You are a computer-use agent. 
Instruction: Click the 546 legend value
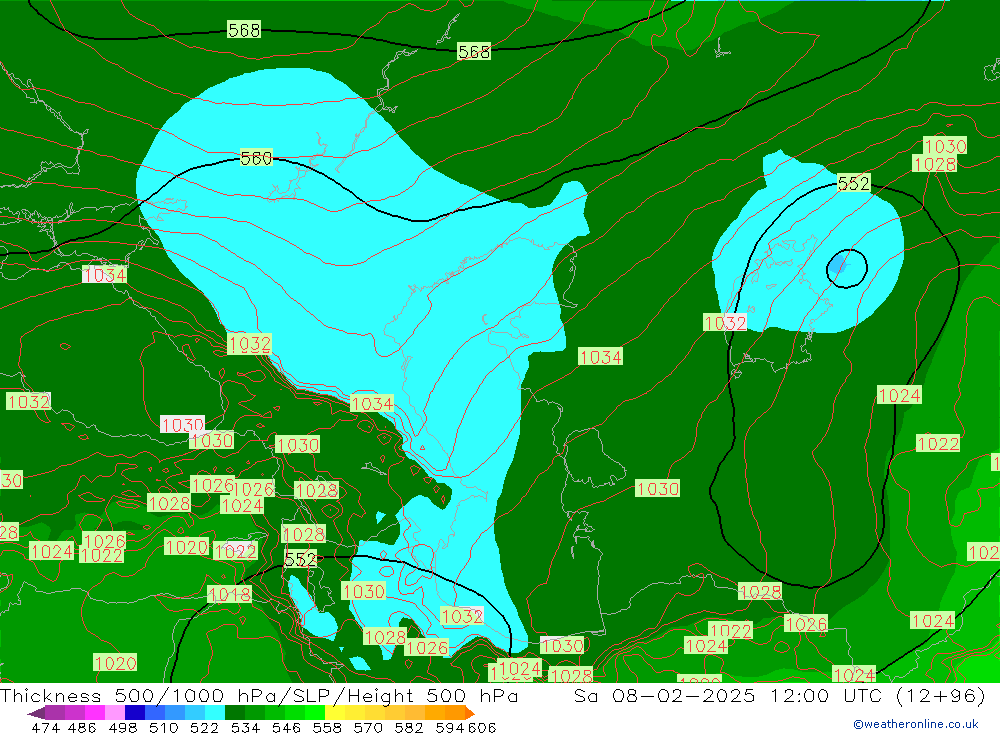286,727
